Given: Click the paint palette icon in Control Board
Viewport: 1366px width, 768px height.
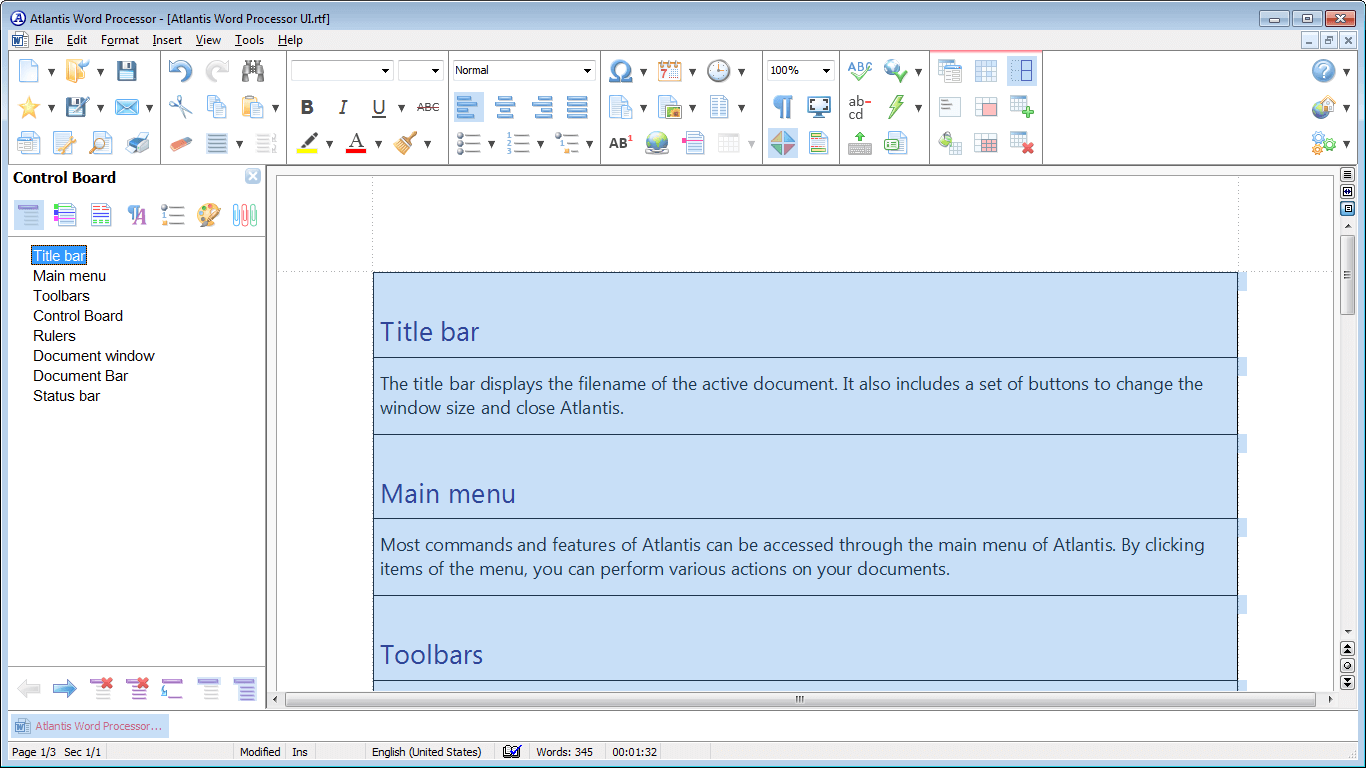Looking at the screenshot, I should click(209, 215).
